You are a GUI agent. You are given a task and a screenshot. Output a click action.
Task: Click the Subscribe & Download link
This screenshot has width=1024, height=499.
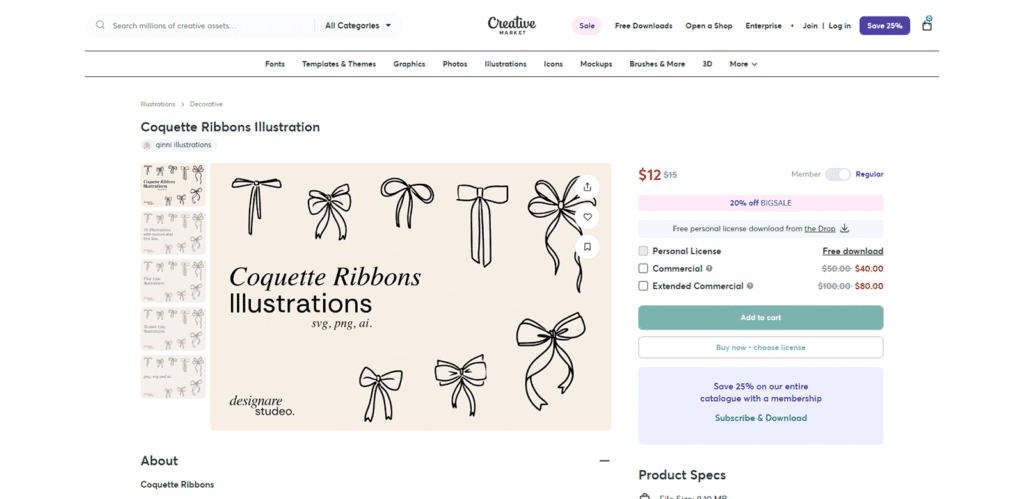(x=760, y=418)
